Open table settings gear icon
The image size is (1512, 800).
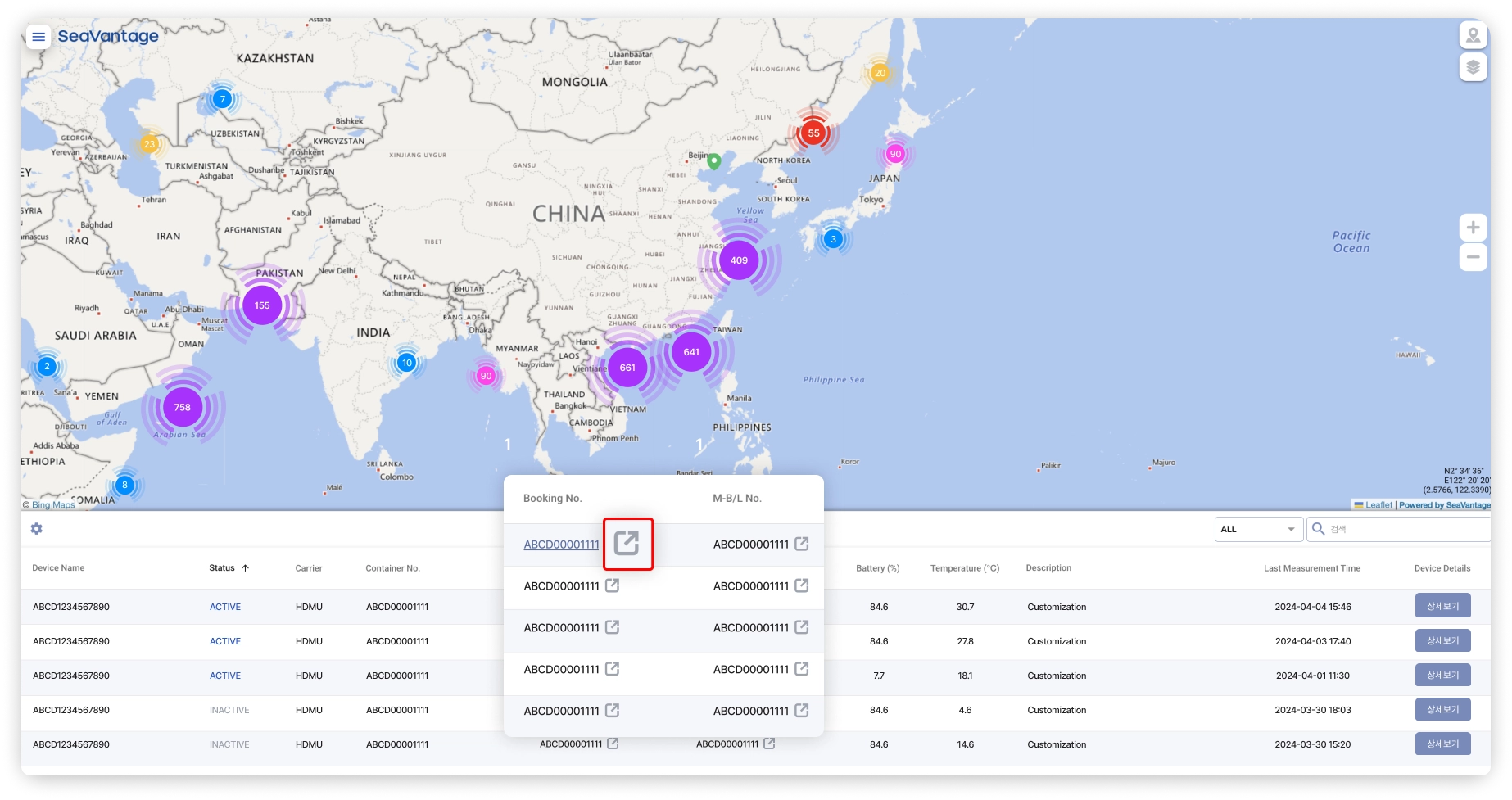[x=37, y=529]
